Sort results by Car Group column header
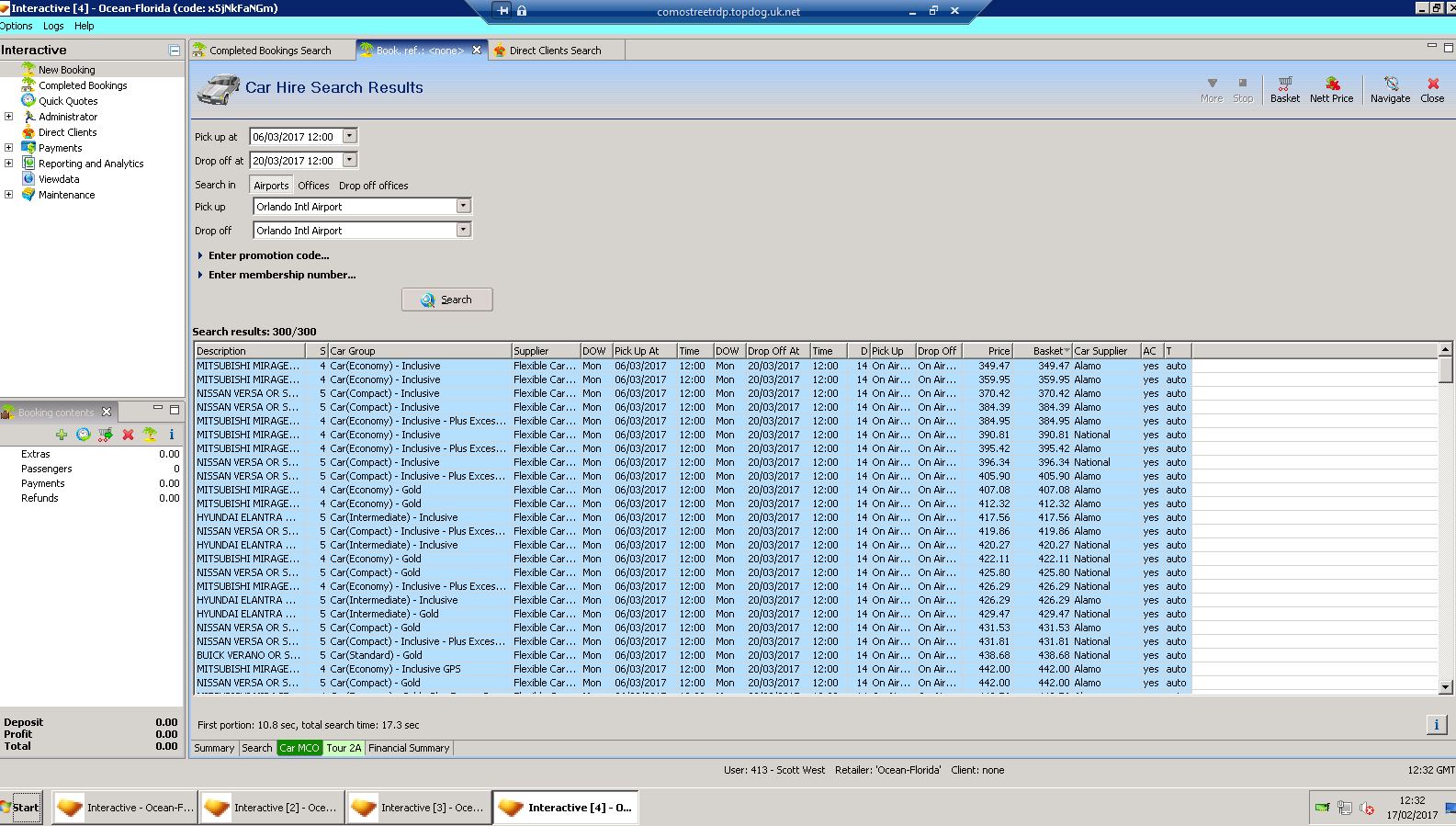This screenshot has height=826, width=1456. 419,351
